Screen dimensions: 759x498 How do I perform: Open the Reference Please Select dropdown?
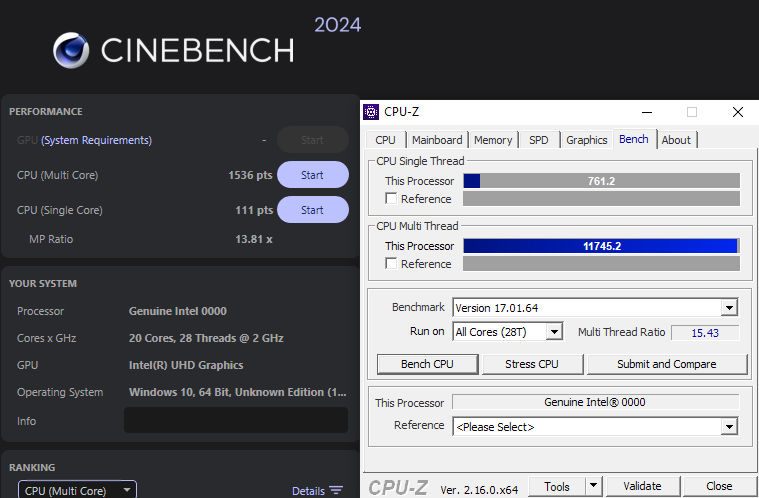tap(729, 427)
